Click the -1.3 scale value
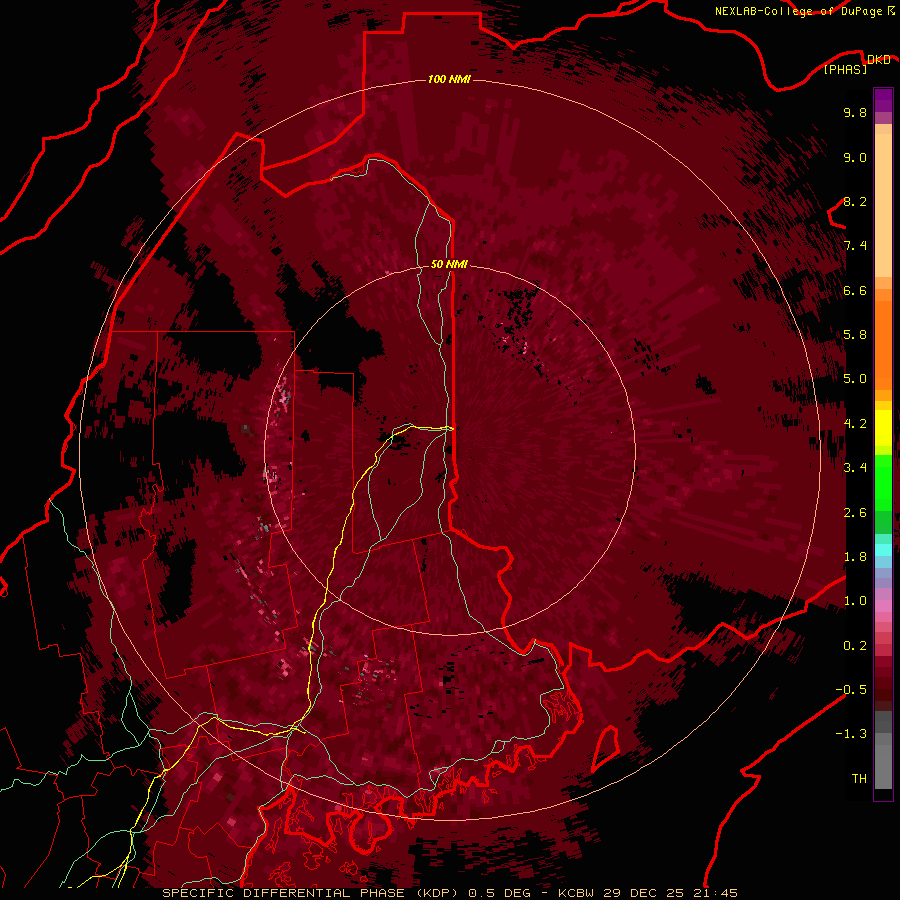Viewport: 900px width, 900px height. click(x=851, y=734)
